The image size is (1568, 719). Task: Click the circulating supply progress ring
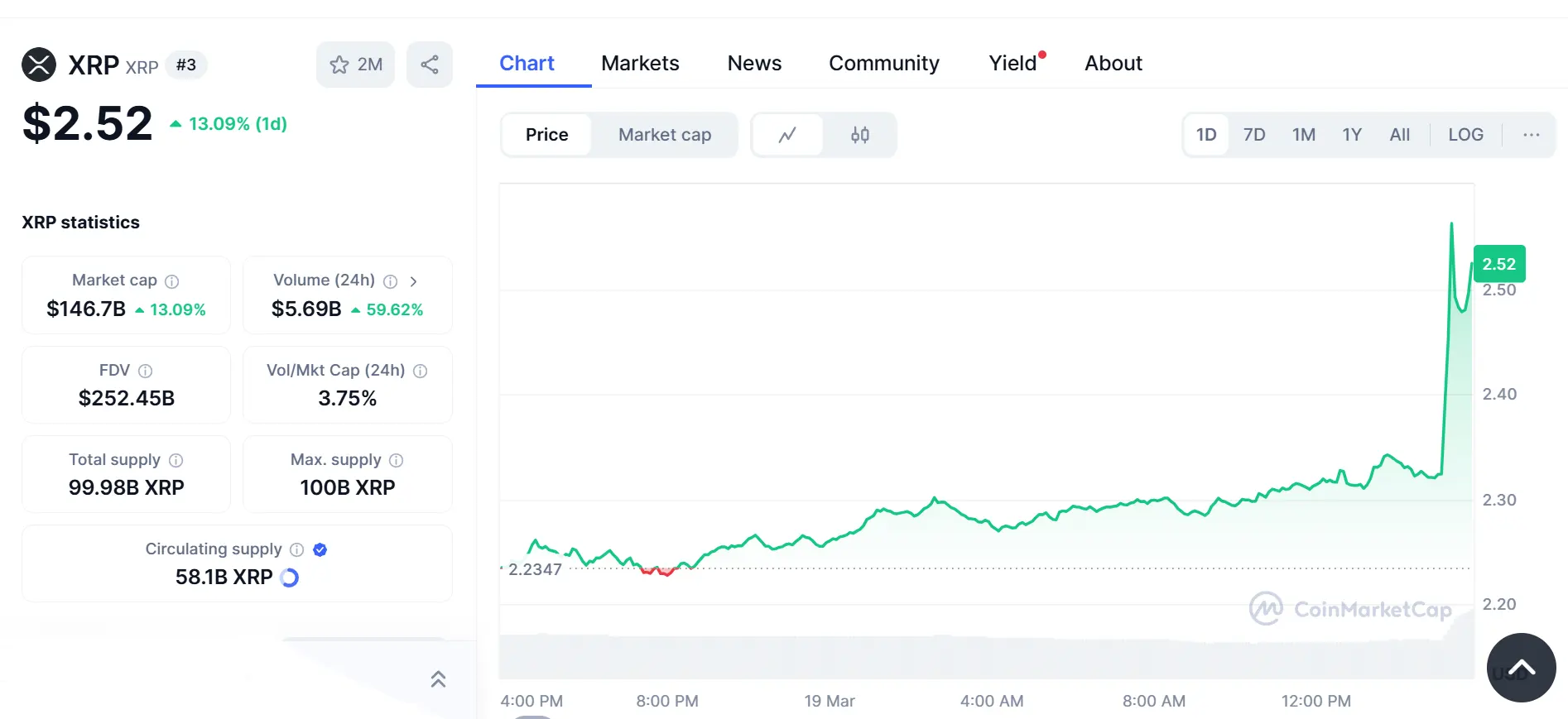coord(289,578)
